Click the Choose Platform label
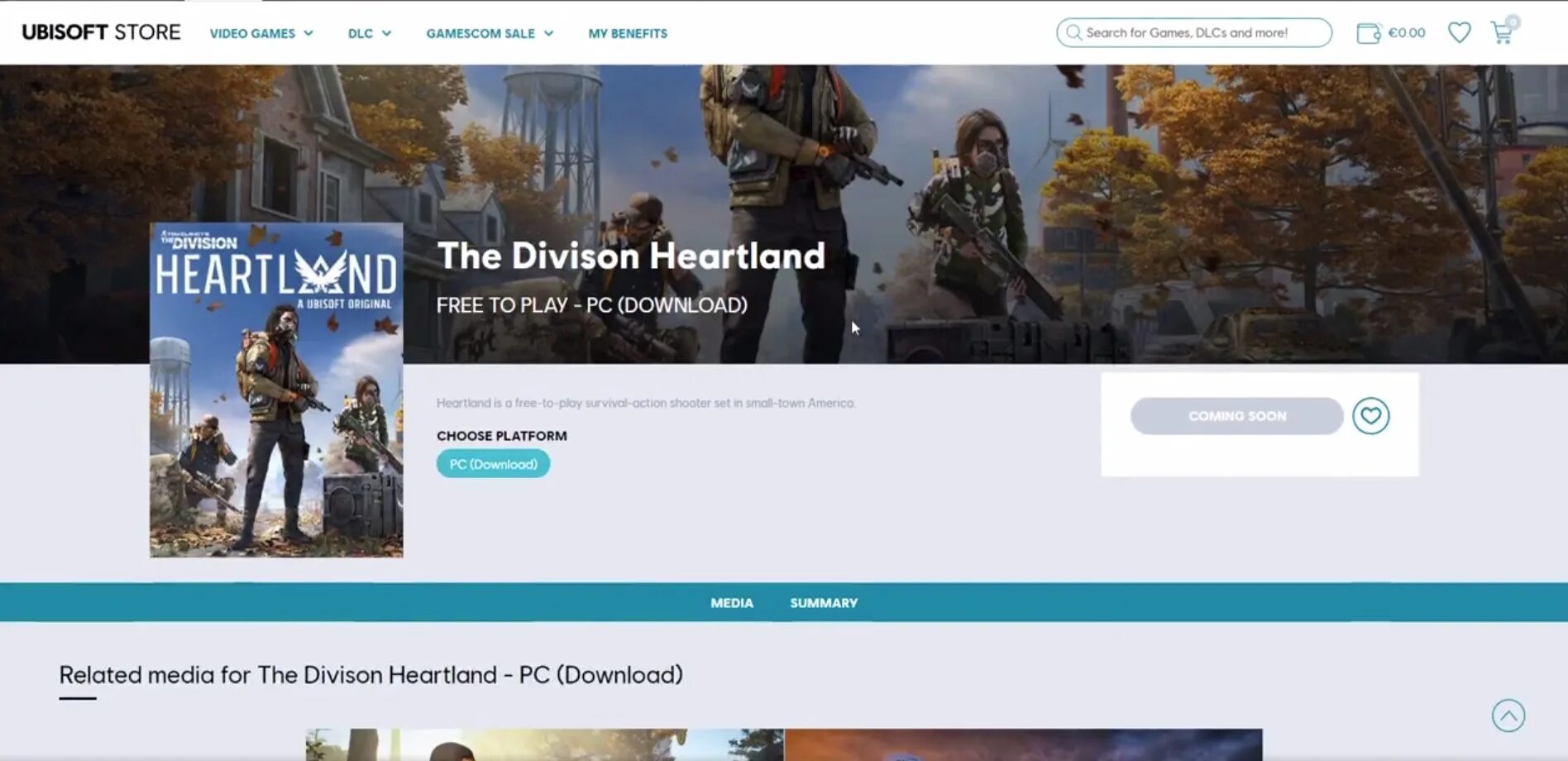This screenshot has height=761, width=1568. coord(502,436)
